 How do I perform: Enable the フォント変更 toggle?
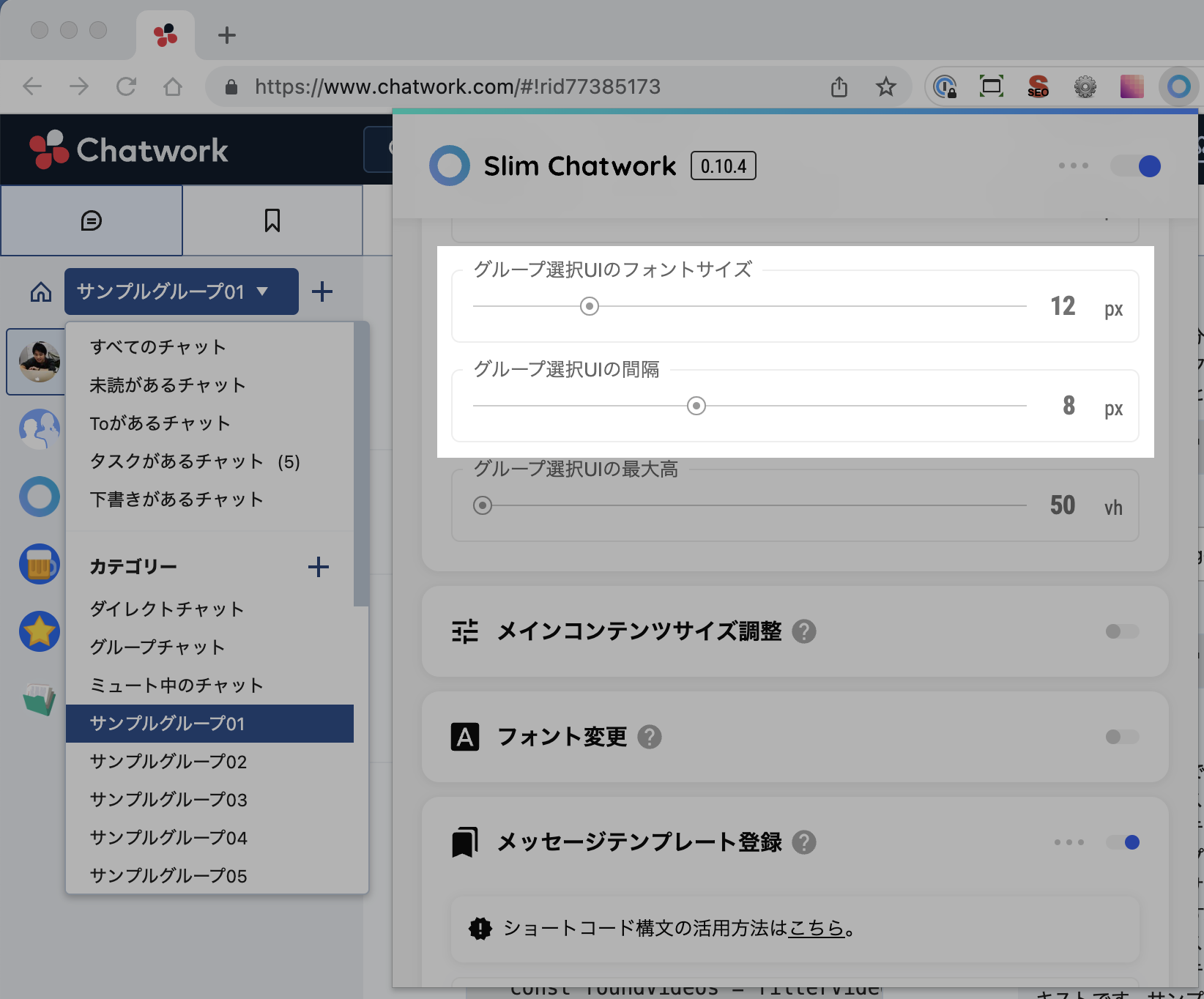[1122, 737]
